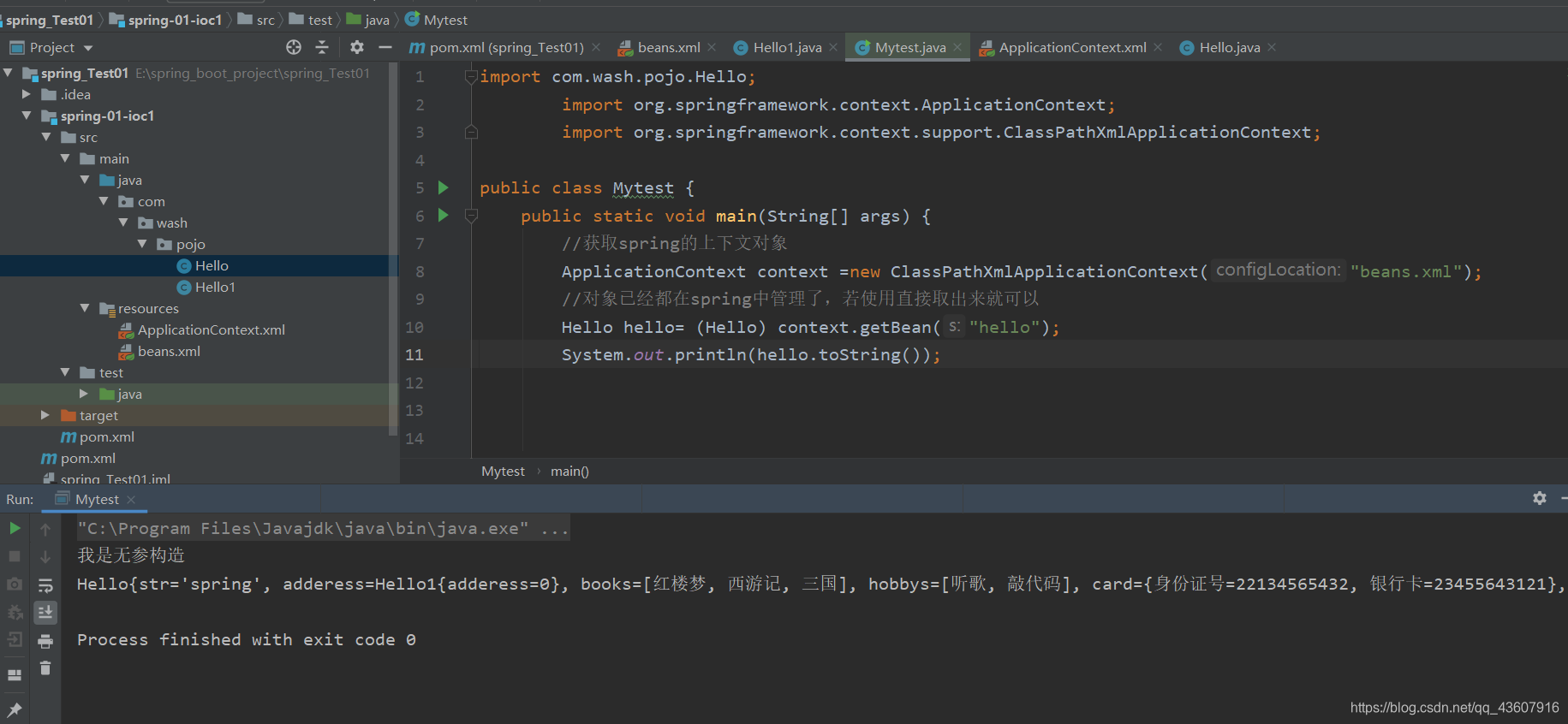1568x724 pixels.
Task: Collapse the resources folder
Action: pyautogui.click(x=84, y=308)
